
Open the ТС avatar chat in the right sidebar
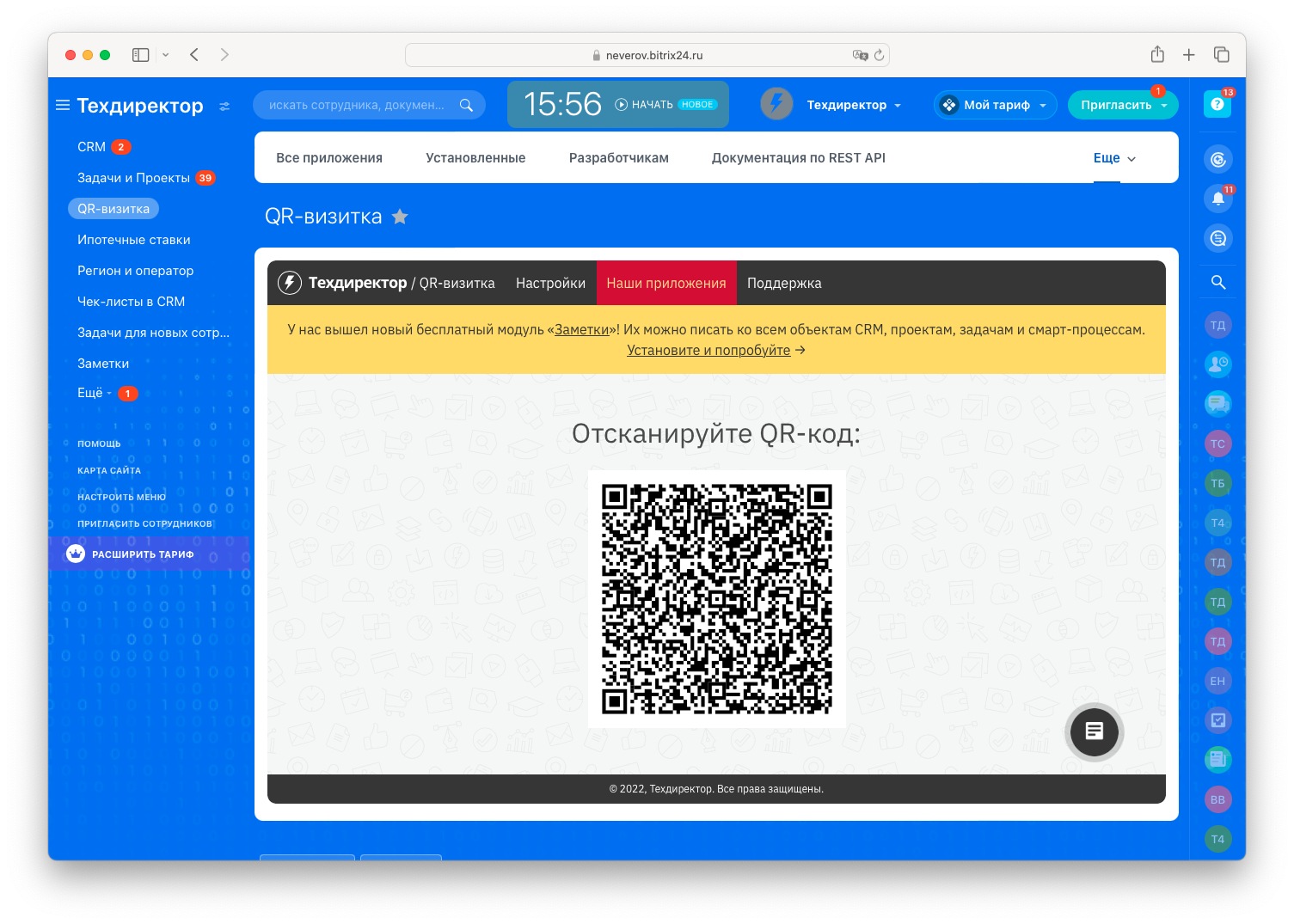tap(1217, 444)
